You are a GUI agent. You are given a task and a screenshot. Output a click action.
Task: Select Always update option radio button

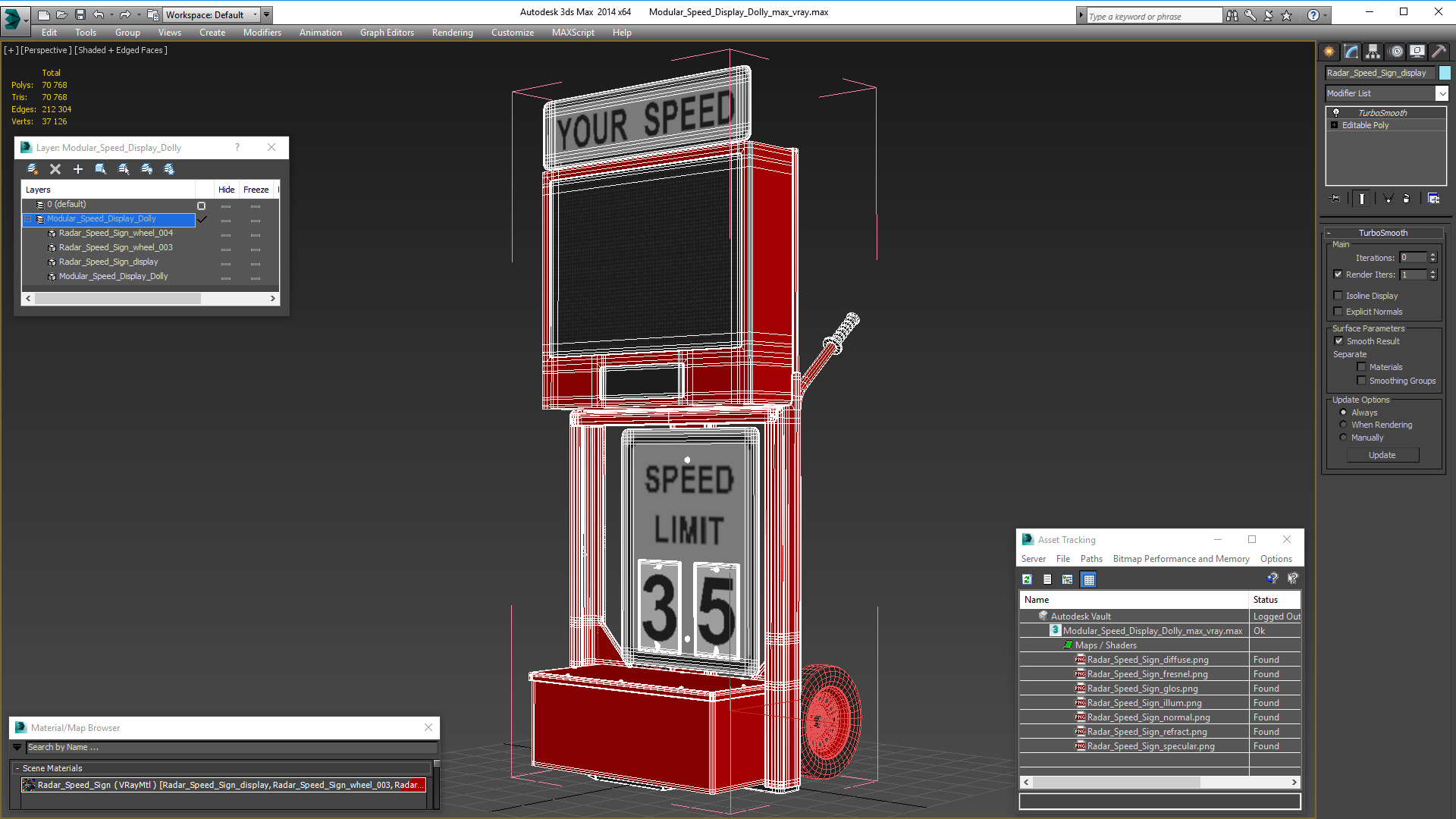pos(1343,412)
